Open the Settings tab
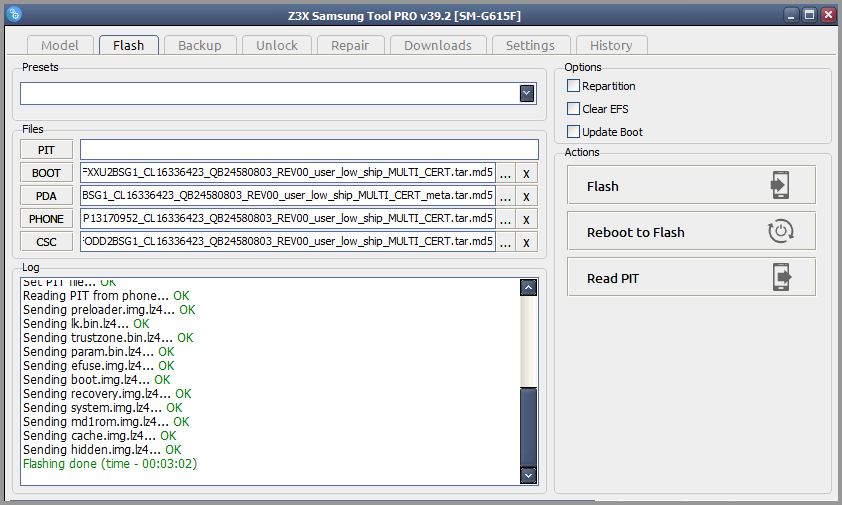The width and height of the screenshot is (842, 505). 531,45
